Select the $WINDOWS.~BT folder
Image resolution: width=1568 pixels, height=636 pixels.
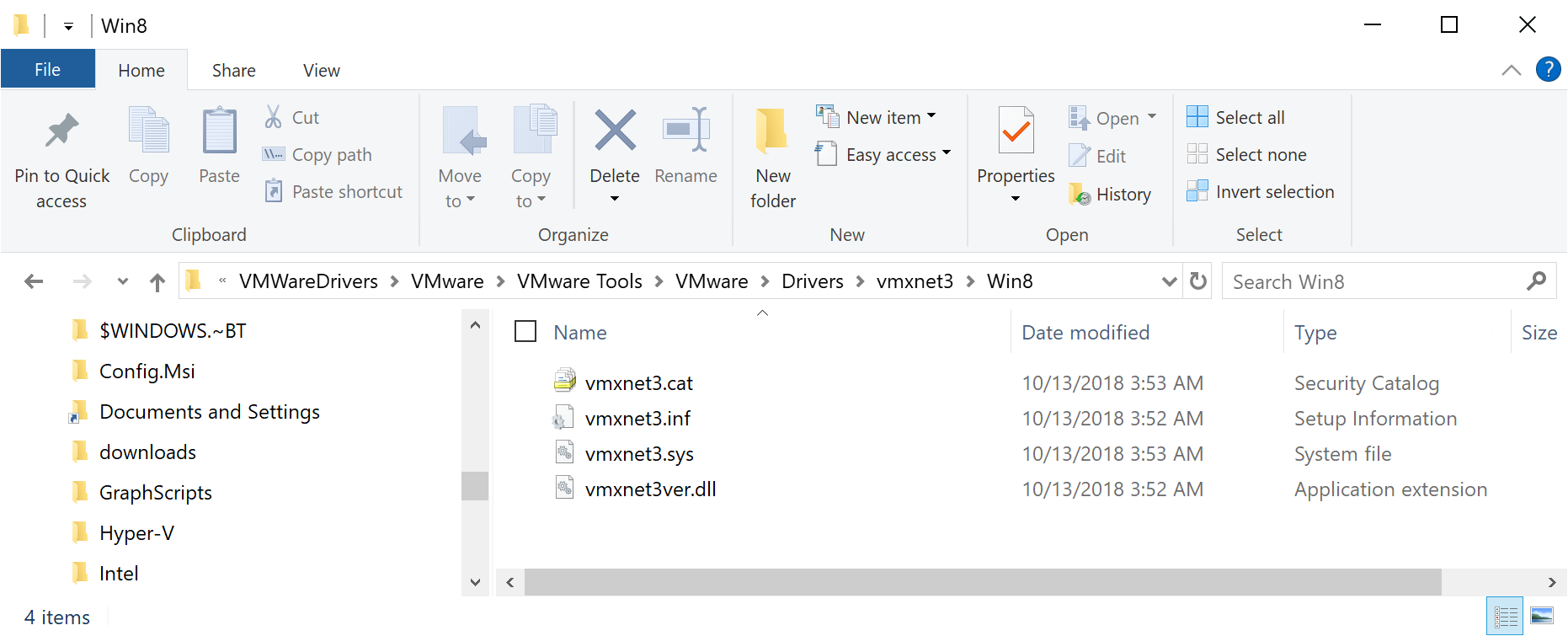(x=173, y=331)
